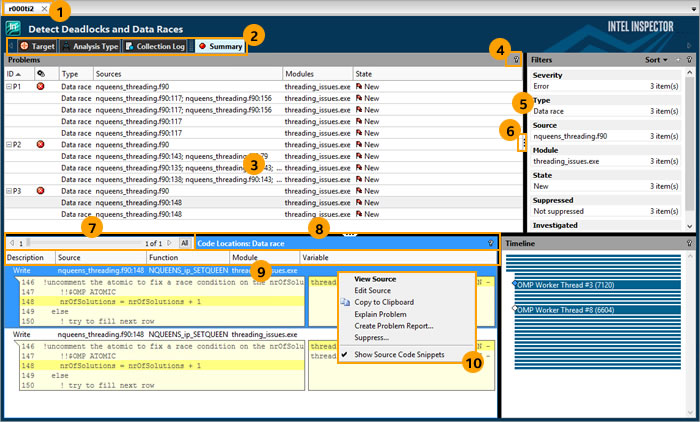Open the Timeline pane help icon
This screenshot has height=422, width=700.
[689, 243]
